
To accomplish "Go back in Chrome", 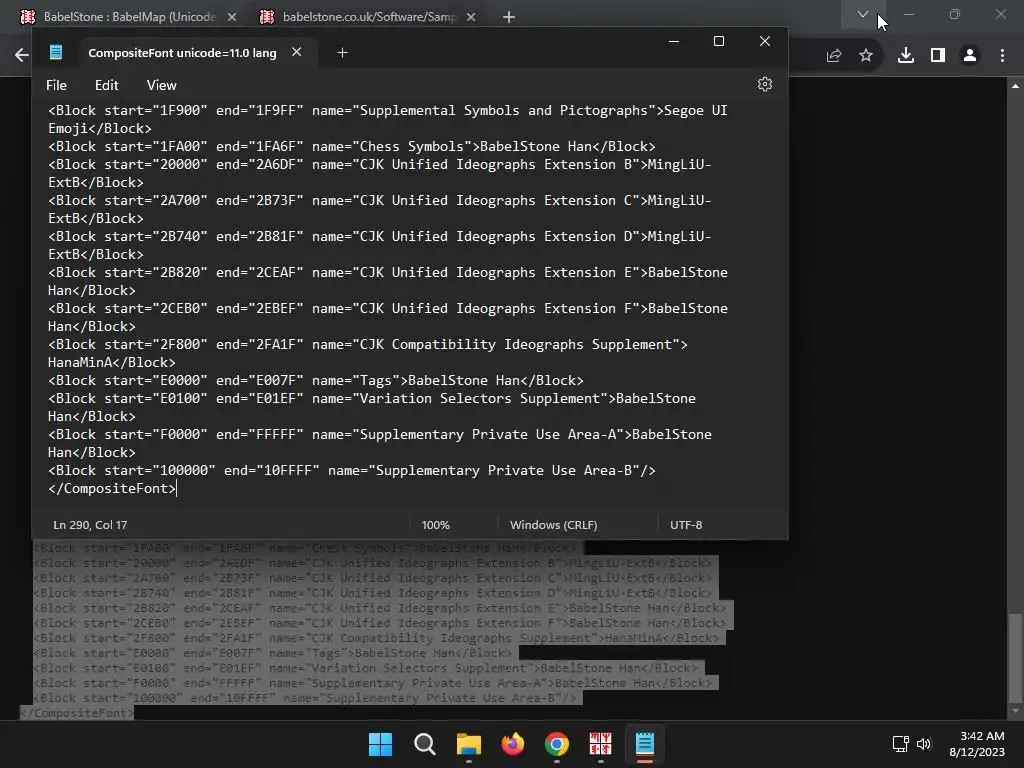I will click(x=22, y=56).
